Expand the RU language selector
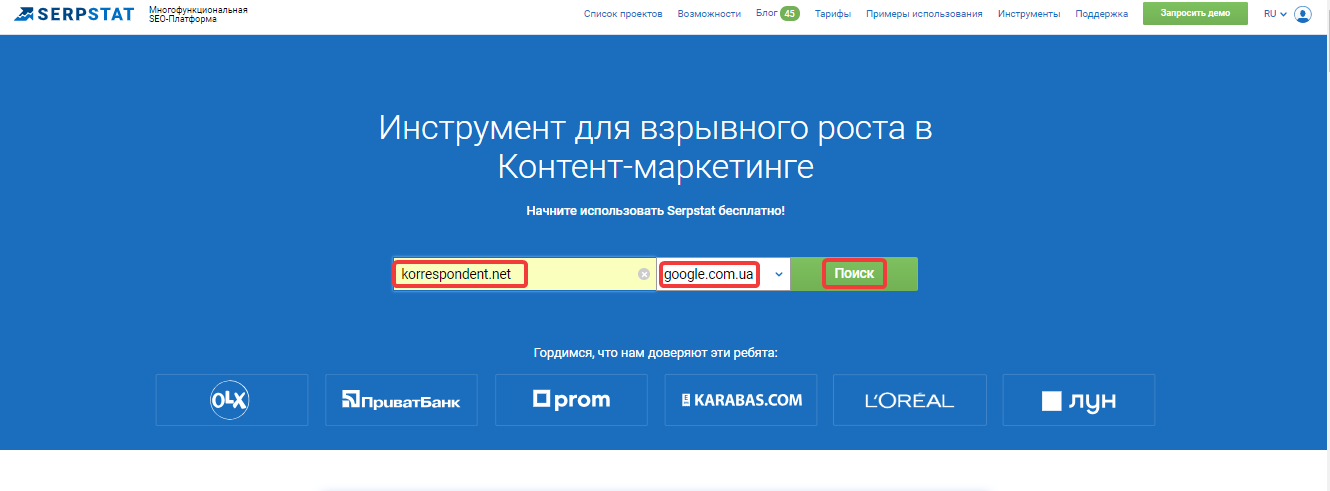1330x491 pixels. 1274,14
